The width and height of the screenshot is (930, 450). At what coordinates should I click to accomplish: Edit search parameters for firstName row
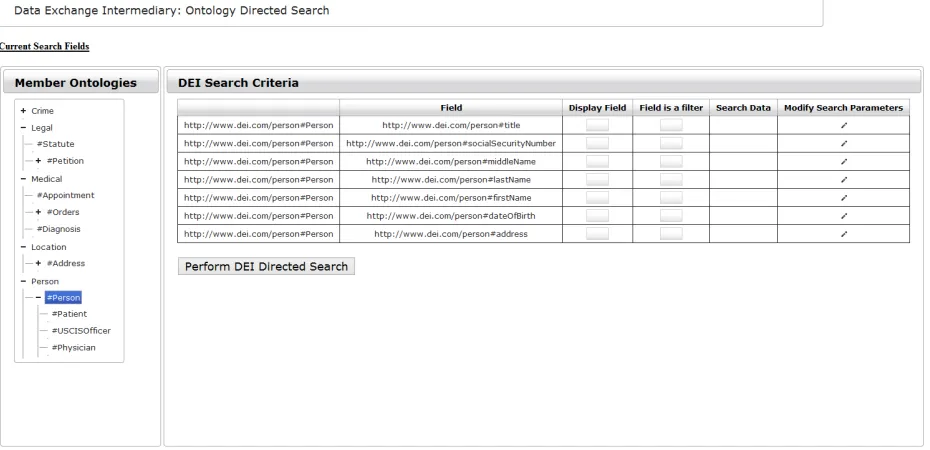(x=843, y=197)
